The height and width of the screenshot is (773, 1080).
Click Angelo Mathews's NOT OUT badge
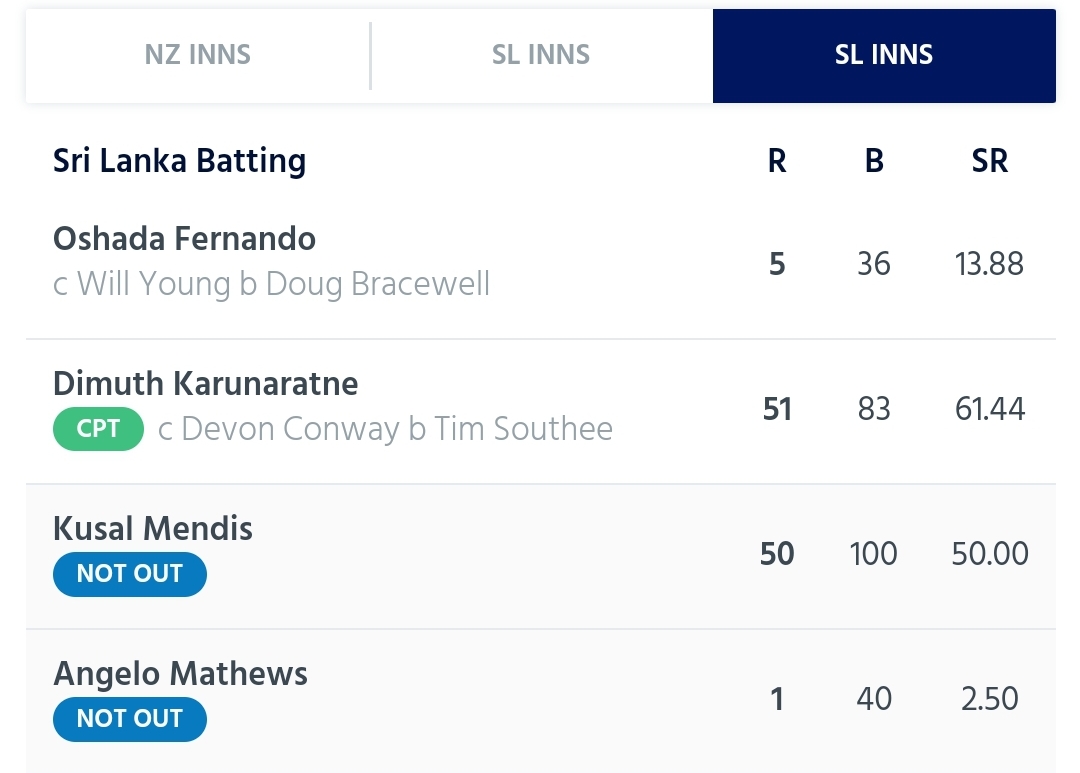coord(129,719)
